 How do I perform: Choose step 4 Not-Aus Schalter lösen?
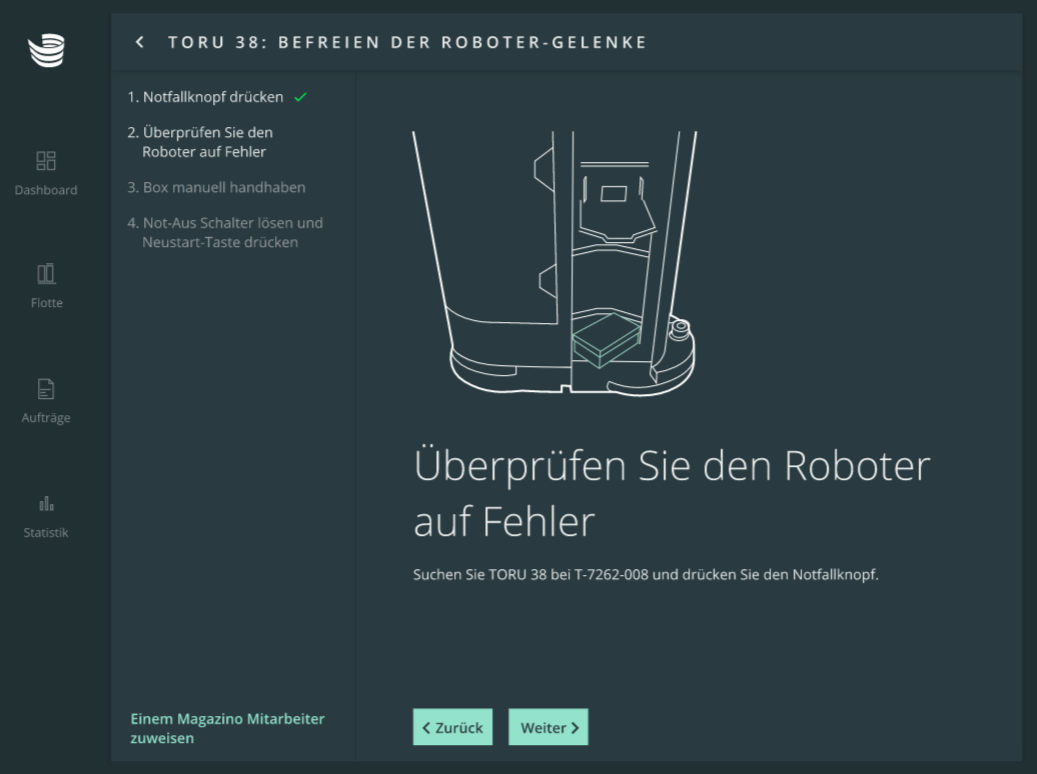point(225,233)
